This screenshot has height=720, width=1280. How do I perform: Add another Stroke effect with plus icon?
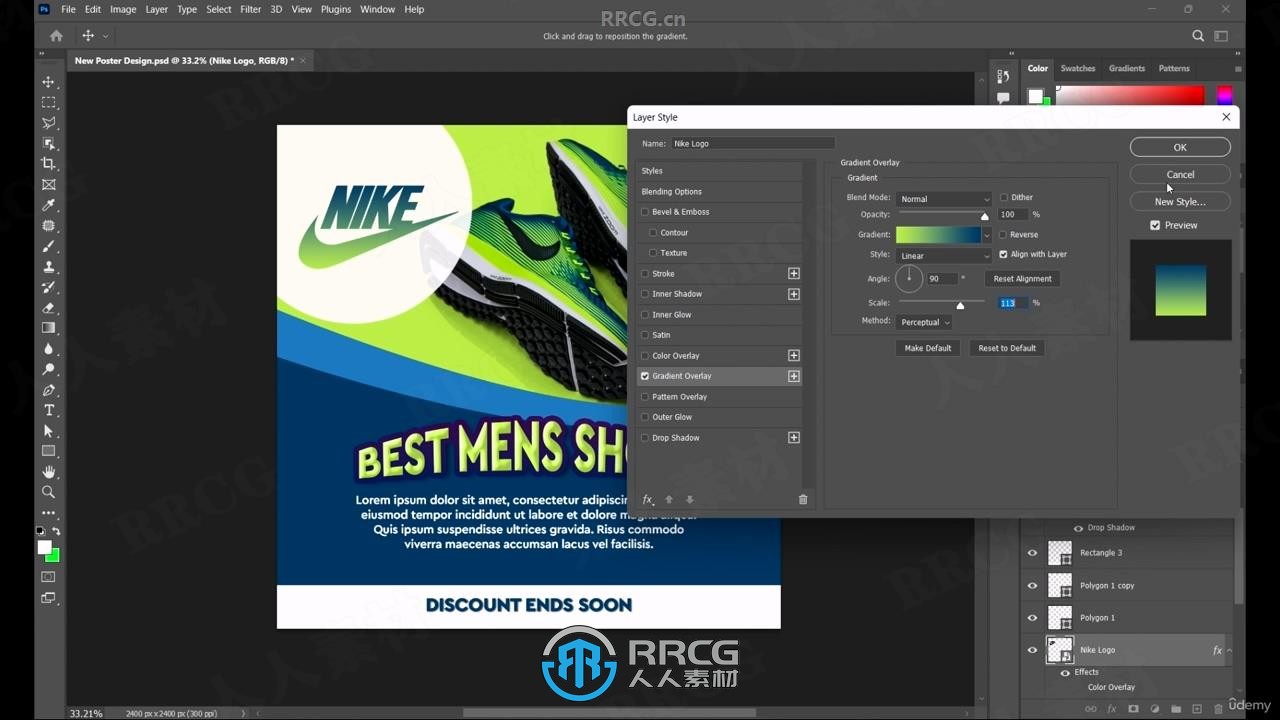point(794,273)
